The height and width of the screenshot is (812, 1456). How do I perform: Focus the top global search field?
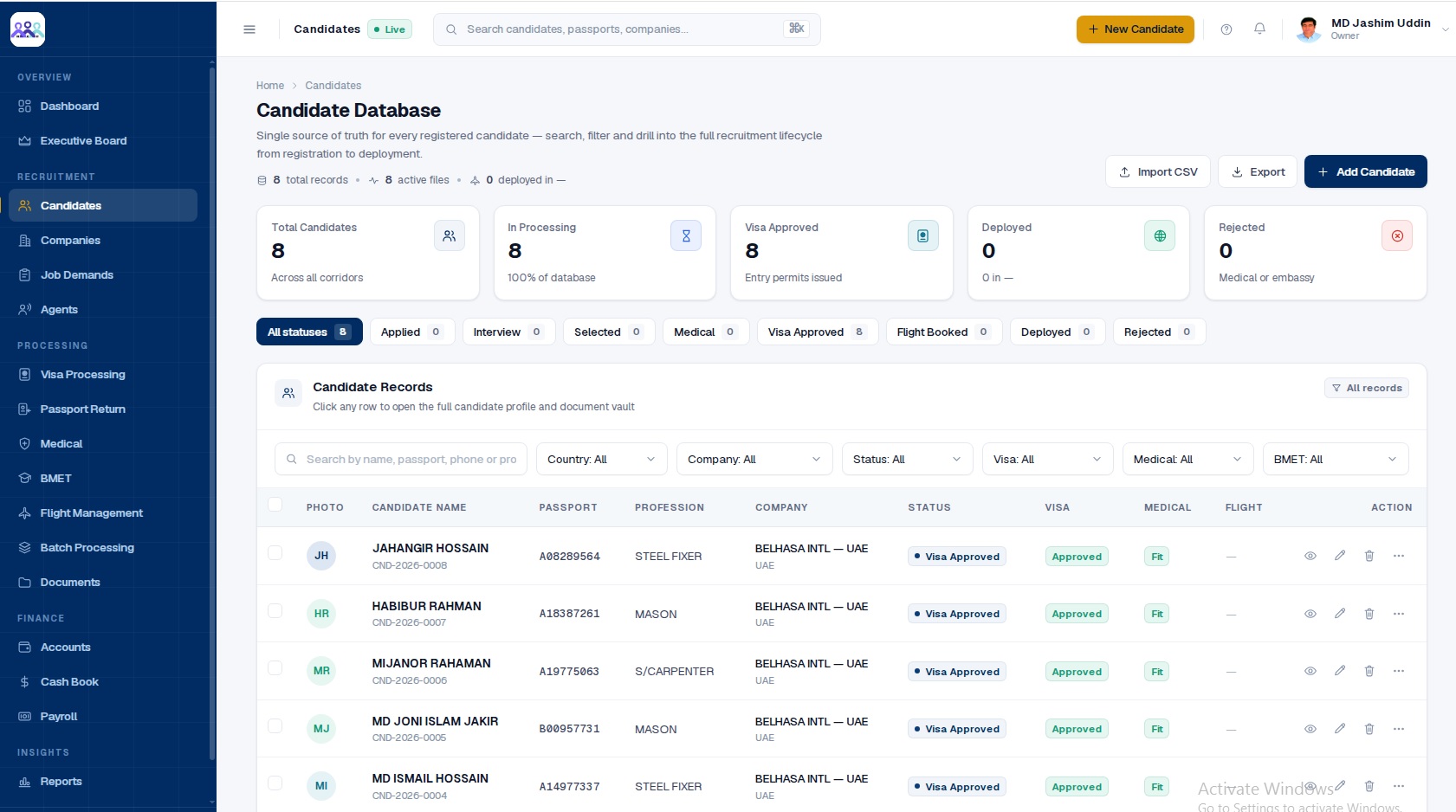click(627, 29)
